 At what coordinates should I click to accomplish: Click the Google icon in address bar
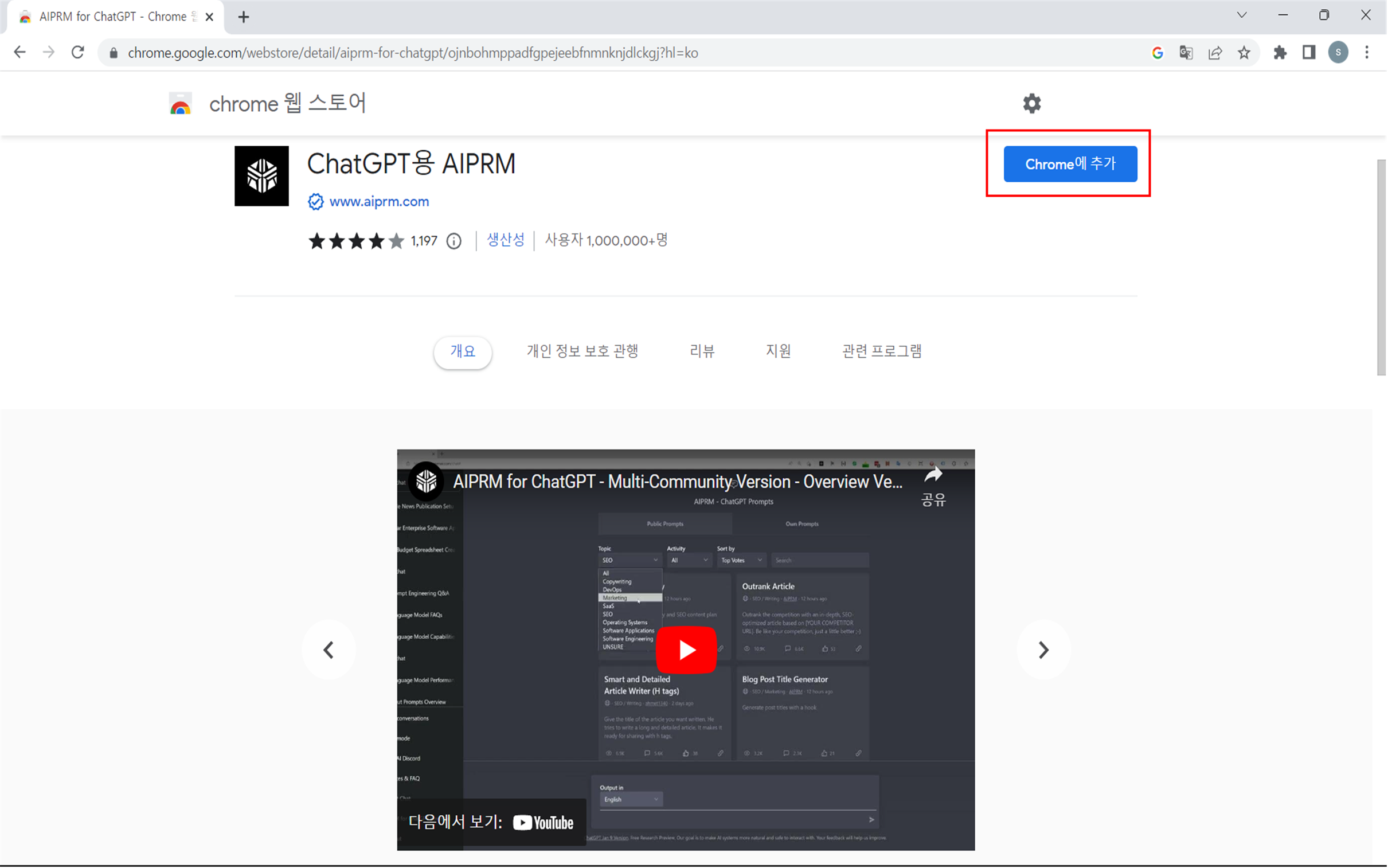pos(1158,53)
